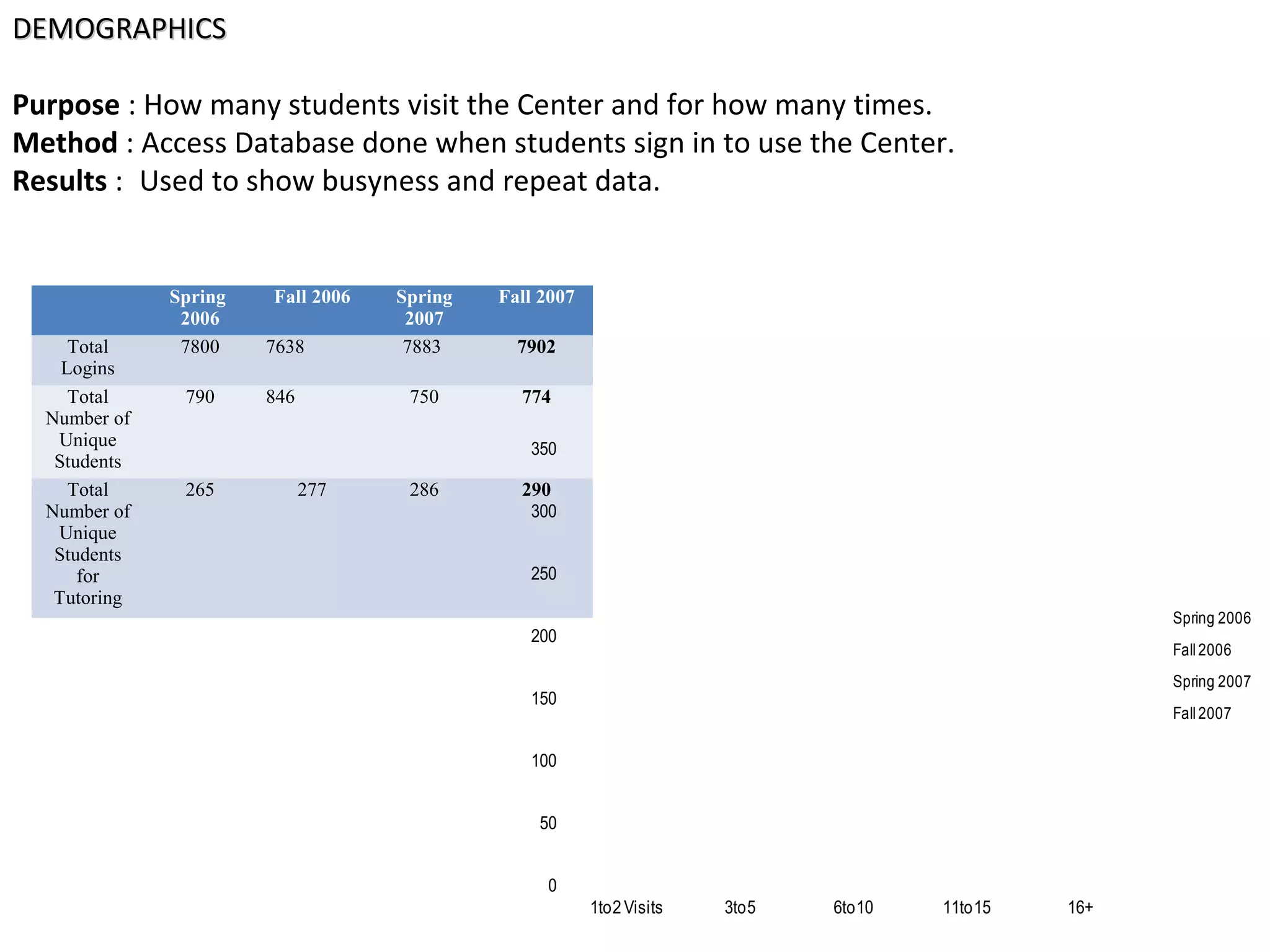Select the Spring 2006 table column header
1270x952 pixels.
198,307
